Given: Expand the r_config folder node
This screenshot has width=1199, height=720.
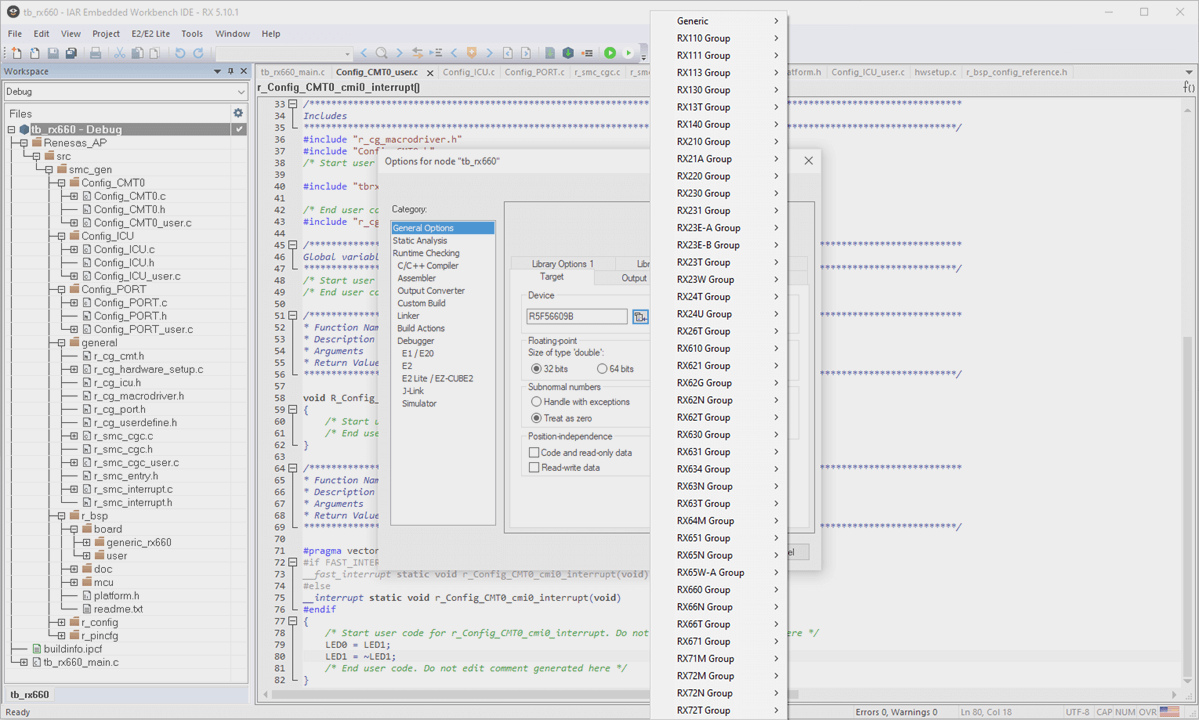Looking at the screenshot, I should pos(61,622).
